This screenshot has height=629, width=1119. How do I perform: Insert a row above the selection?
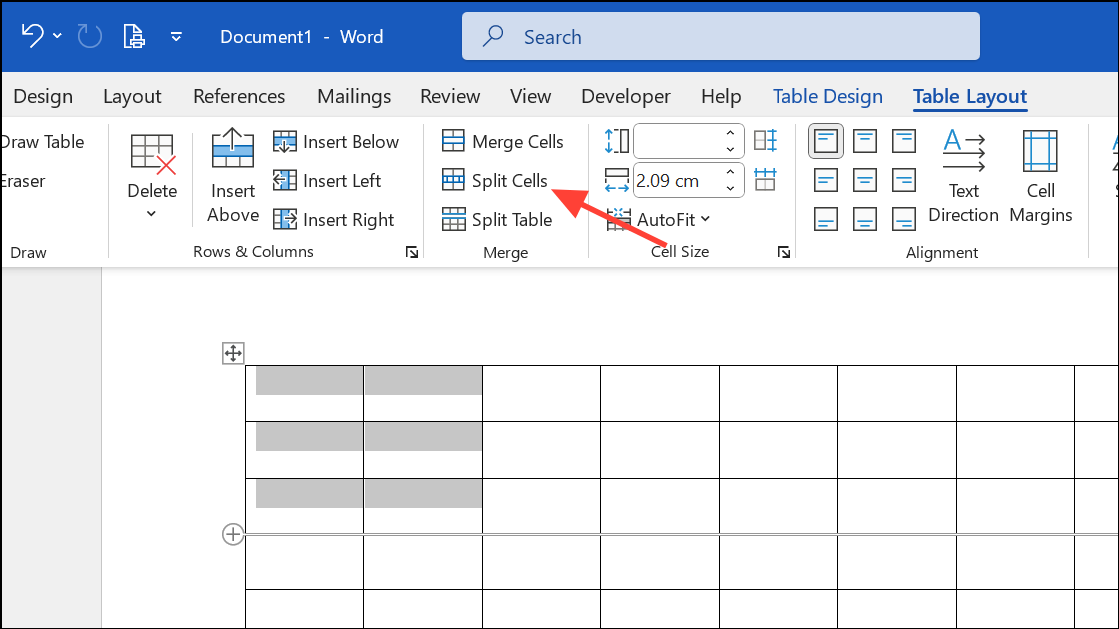pos(231,180)
